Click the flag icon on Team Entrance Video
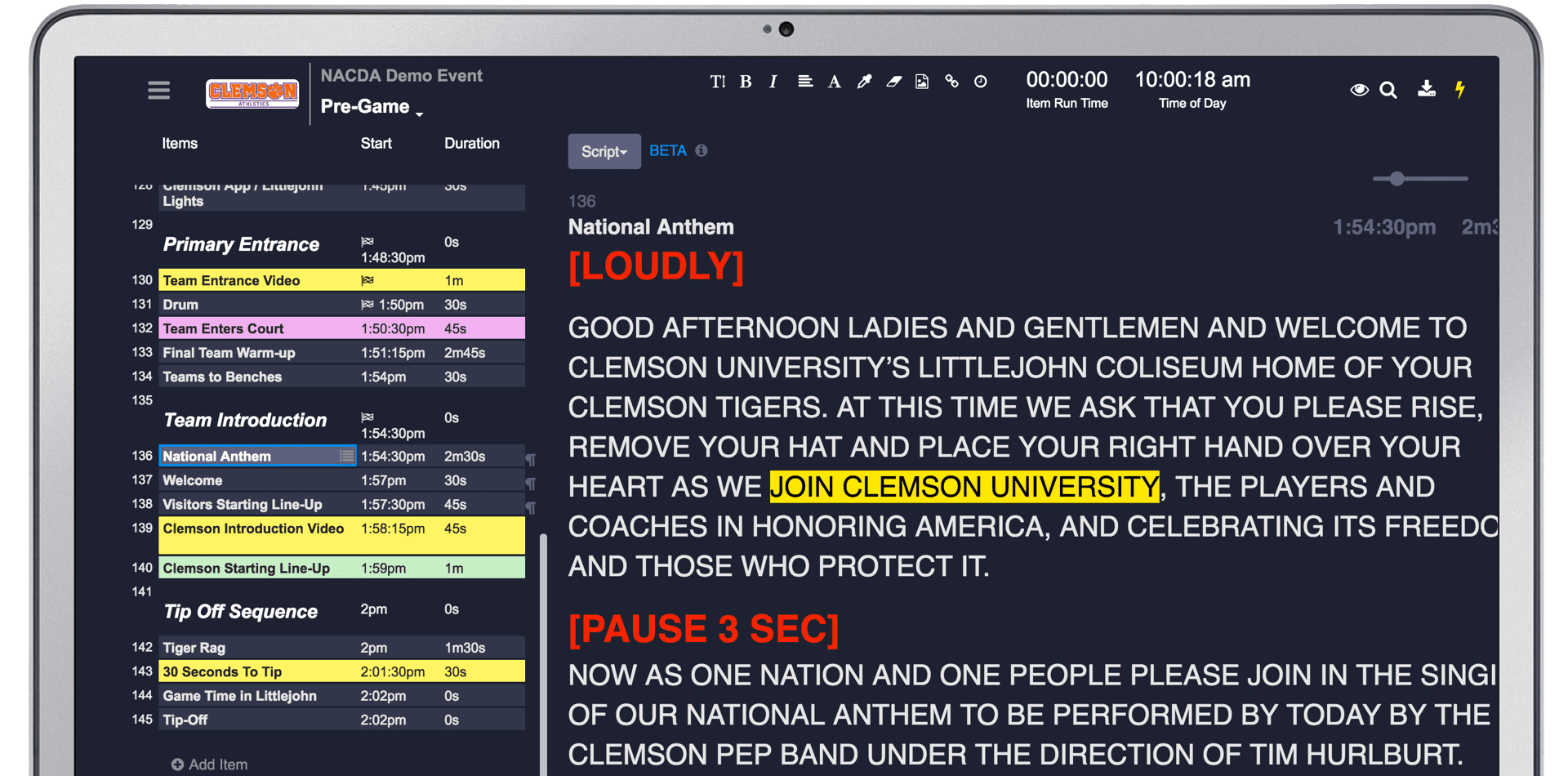 click(367, 280)
